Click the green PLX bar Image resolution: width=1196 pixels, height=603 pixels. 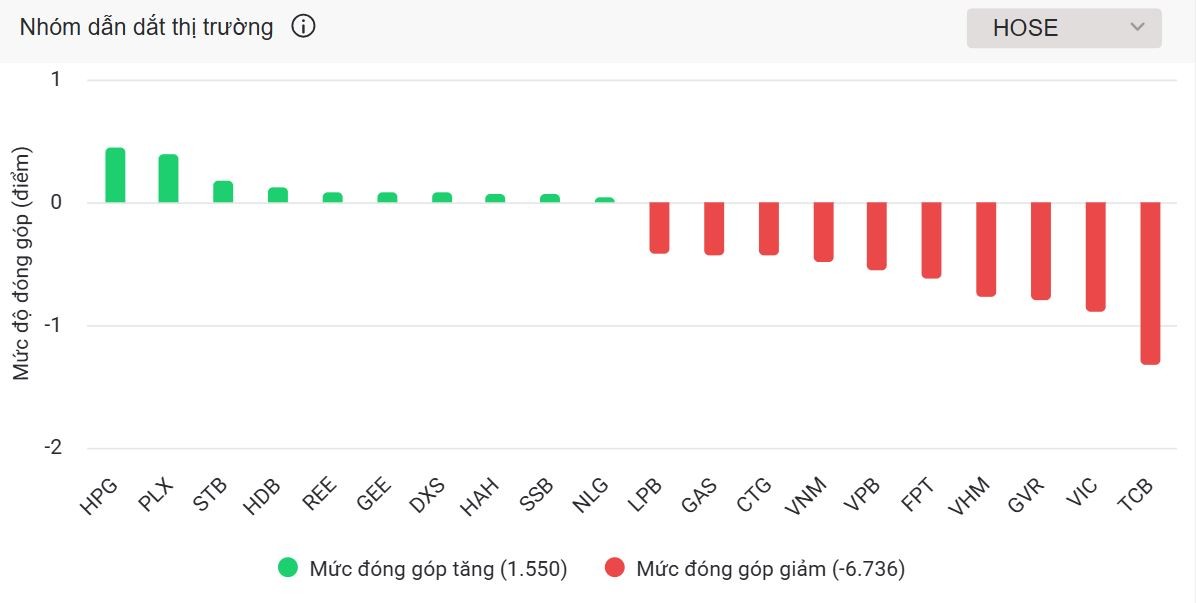pos(169,179)
